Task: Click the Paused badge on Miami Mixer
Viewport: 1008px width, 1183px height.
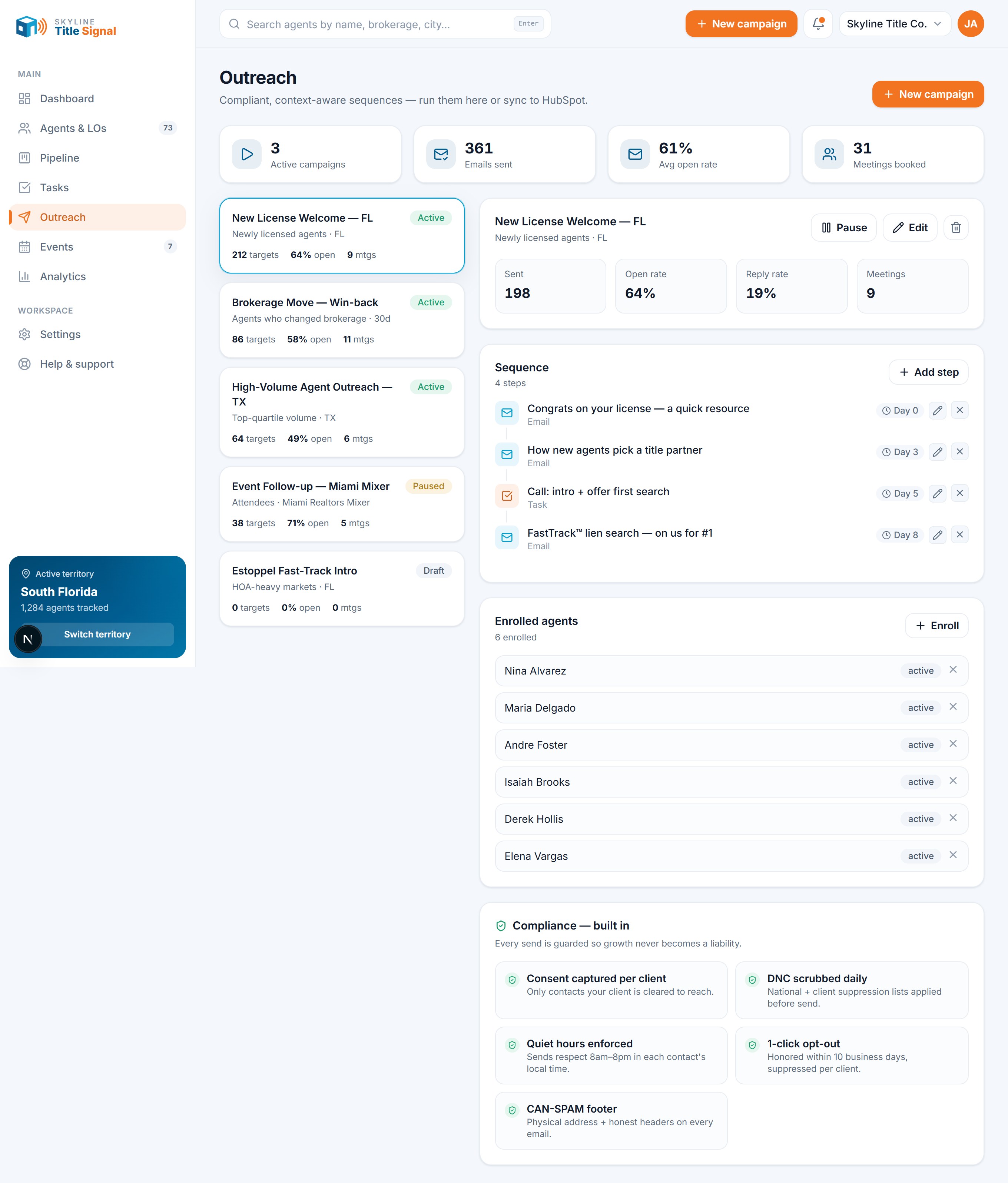Action: [428, 487]
